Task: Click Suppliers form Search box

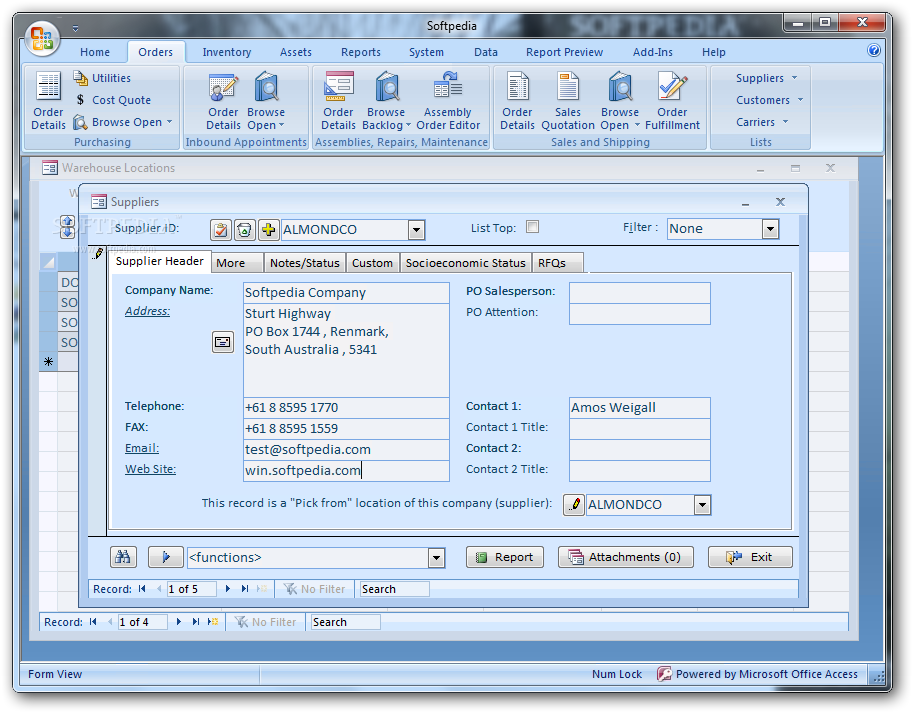Action: coord(394,589)
